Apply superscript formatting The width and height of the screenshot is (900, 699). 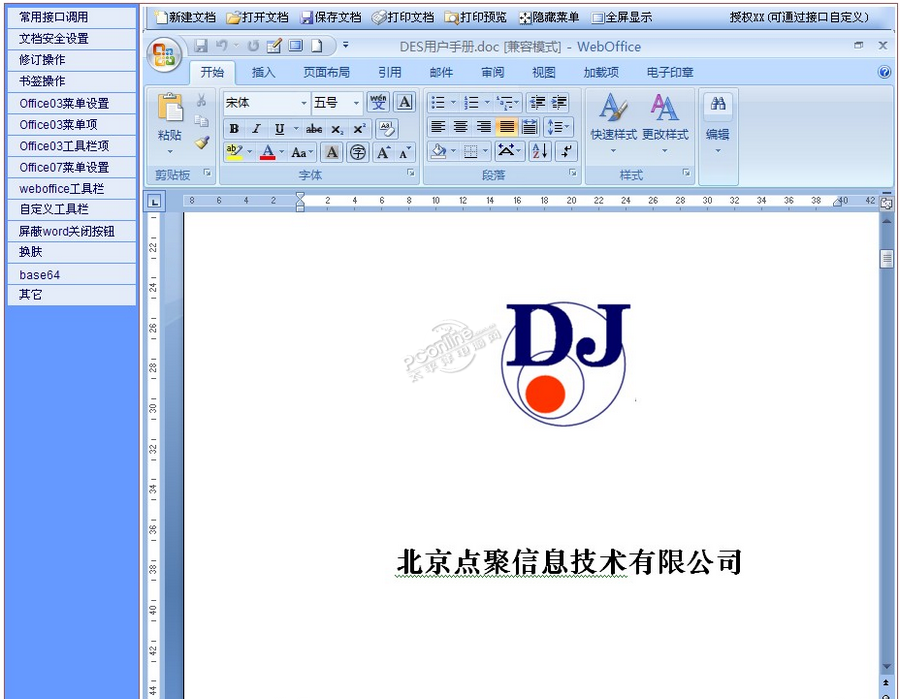[x=359, y=129]
